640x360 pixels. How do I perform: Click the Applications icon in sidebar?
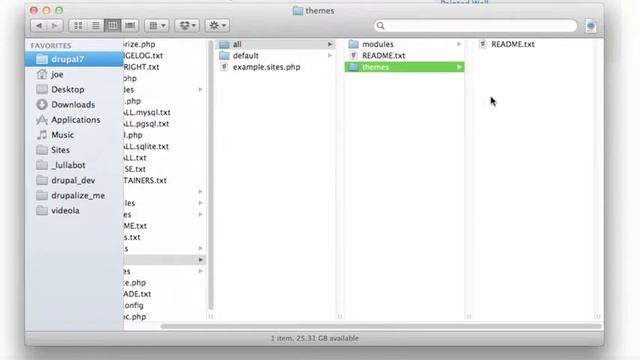click(x=42, y=120)
